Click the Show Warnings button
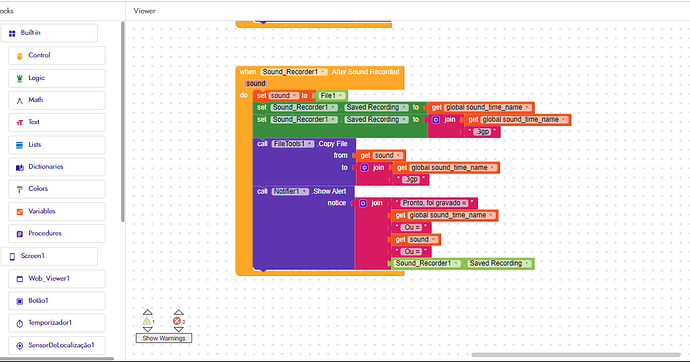The height and width of the screenshot is (362, 690). pyautogui.click(x=164, y=338)
